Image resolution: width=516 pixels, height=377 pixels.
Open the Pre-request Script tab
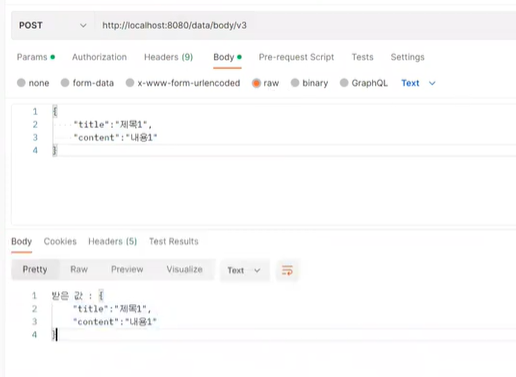(296, 57)
